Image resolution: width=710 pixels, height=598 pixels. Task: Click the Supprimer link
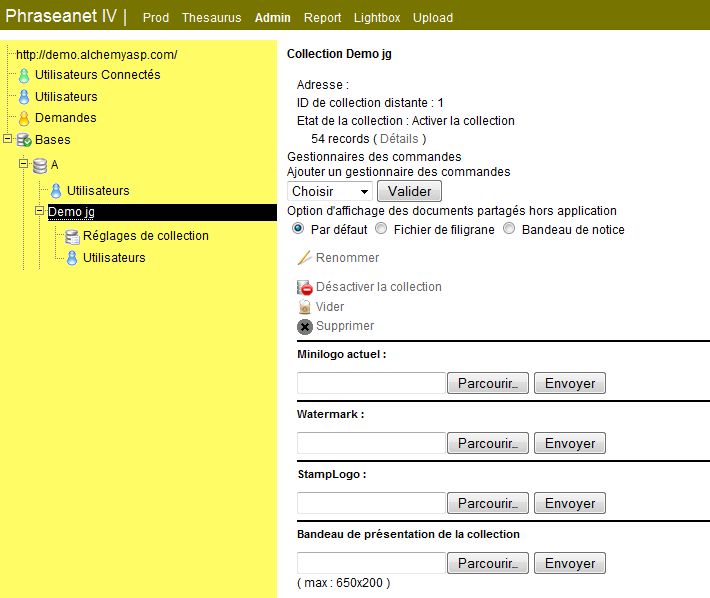345,325
